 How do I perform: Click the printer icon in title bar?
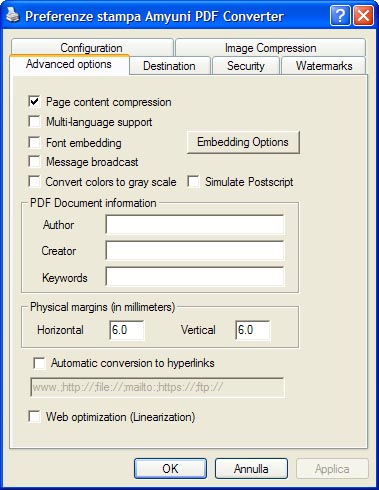pos(12,15)
